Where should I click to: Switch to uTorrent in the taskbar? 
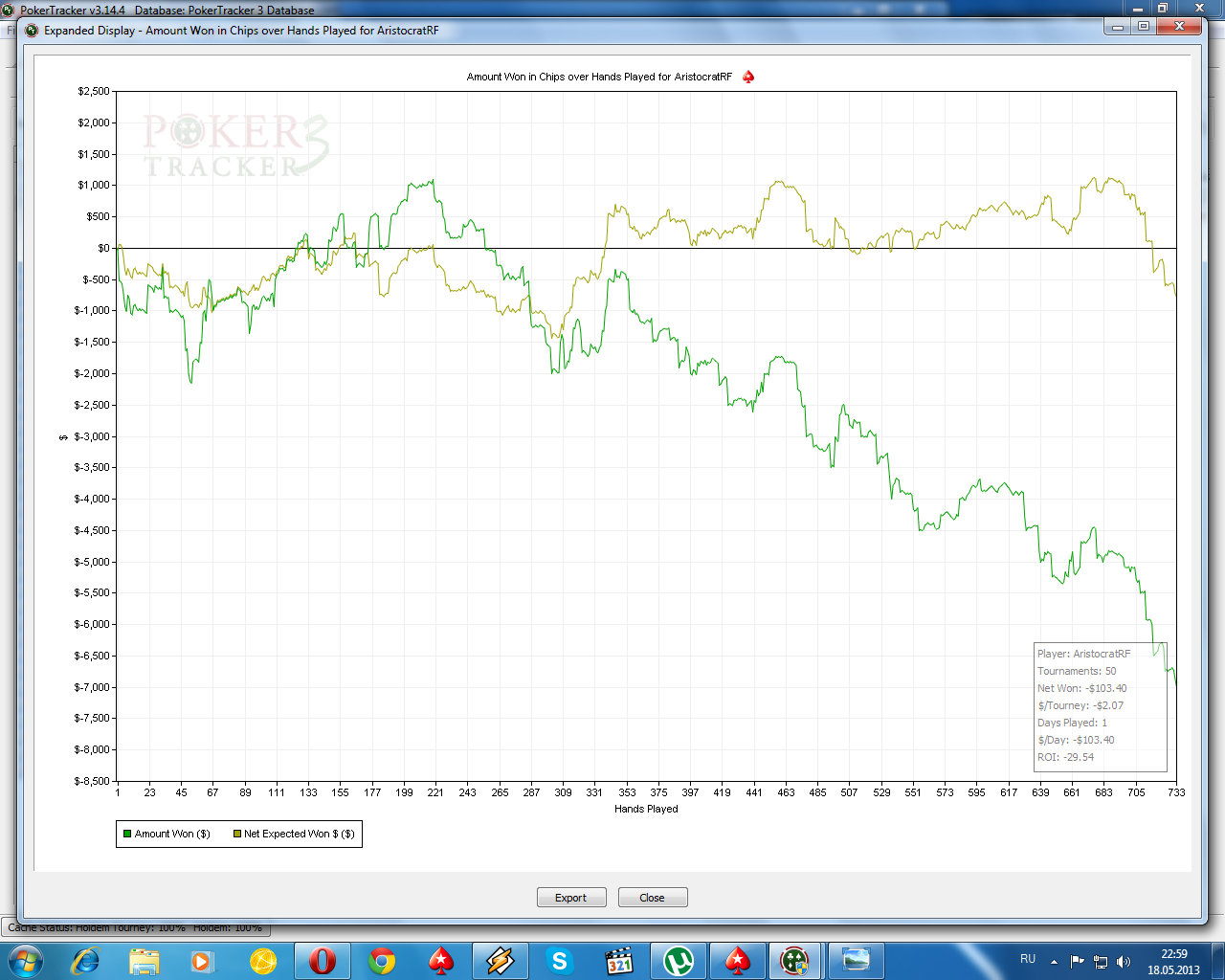(x=679, y=960)
